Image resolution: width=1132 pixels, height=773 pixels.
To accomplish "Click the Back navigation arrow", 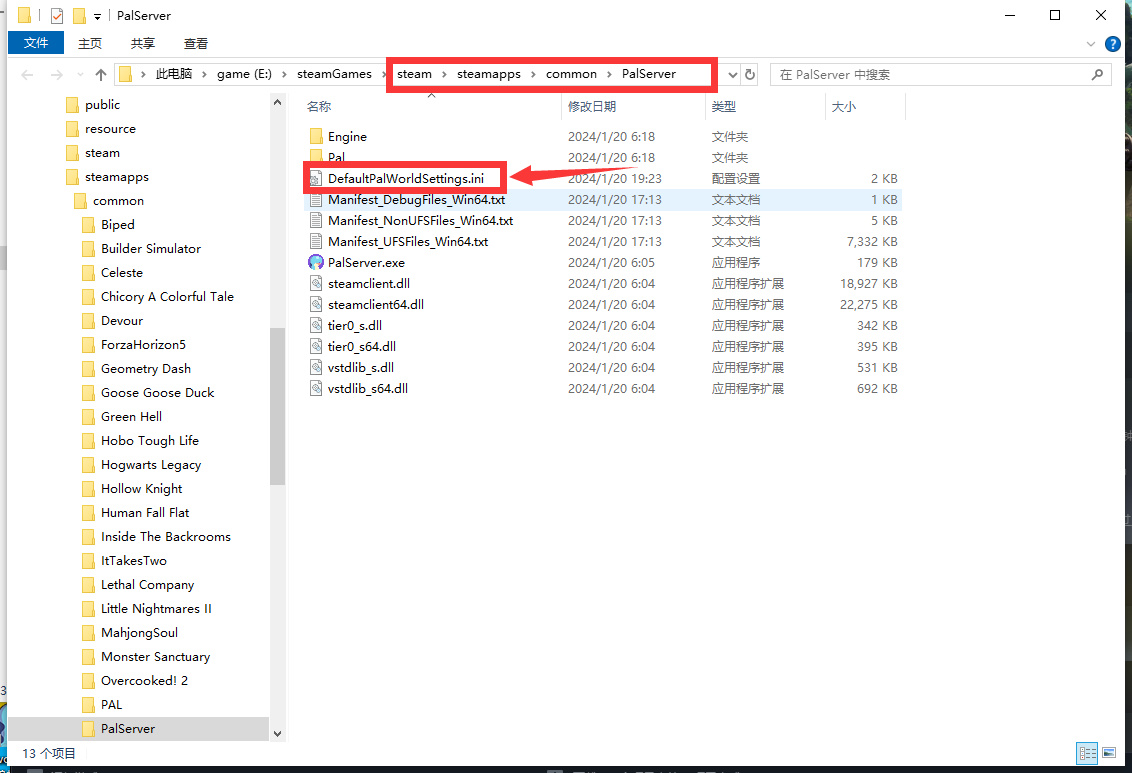I will 27,75.
